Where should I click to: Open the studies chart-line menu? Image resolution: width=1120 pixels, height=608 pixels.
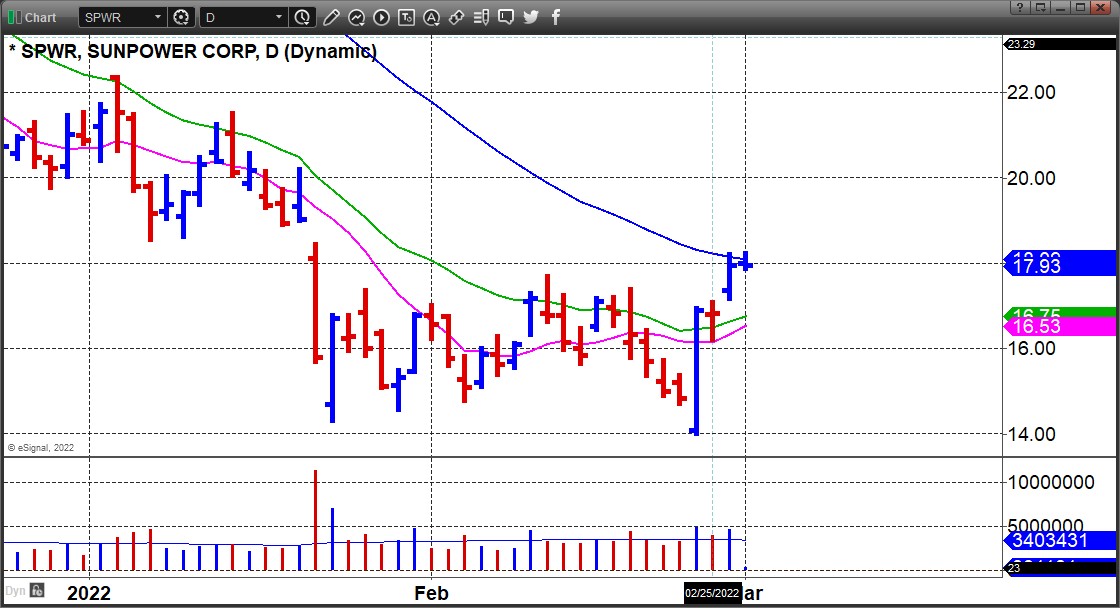[x=356, y=17]
